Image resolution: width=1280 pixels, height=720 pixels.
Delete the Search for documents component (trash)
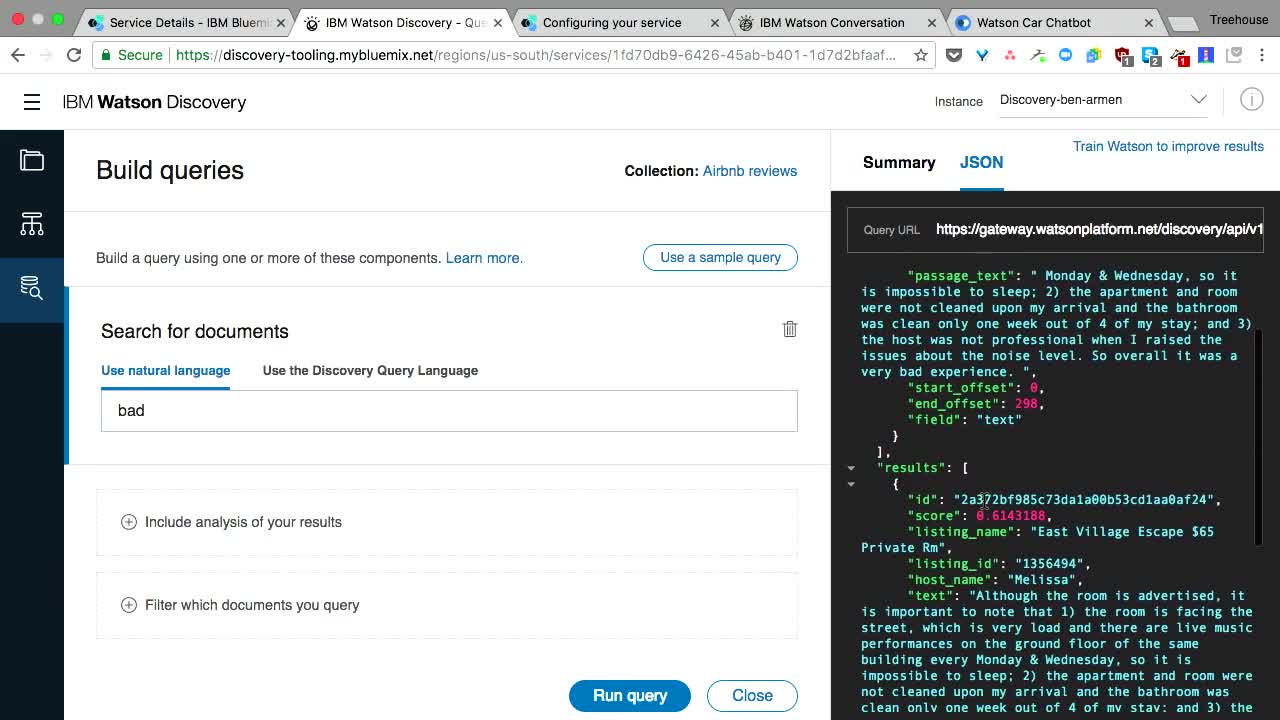(x=789, y=329)
